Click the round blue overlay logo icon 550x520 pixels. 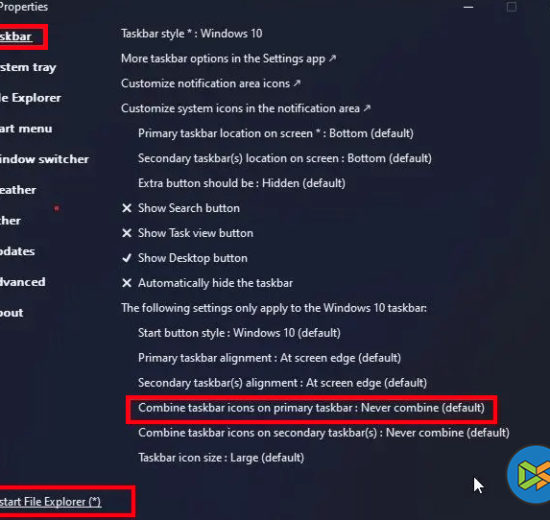tap(529, 474)
